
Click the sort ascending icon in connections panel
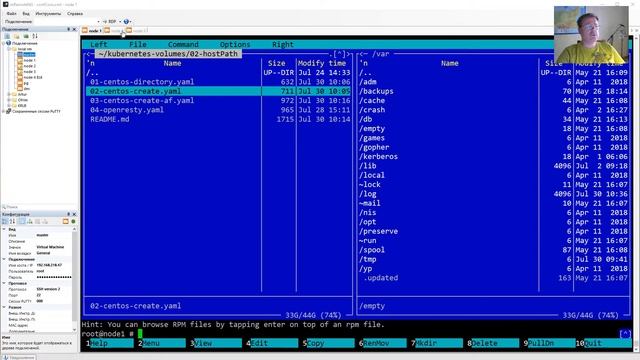point(35,36)
